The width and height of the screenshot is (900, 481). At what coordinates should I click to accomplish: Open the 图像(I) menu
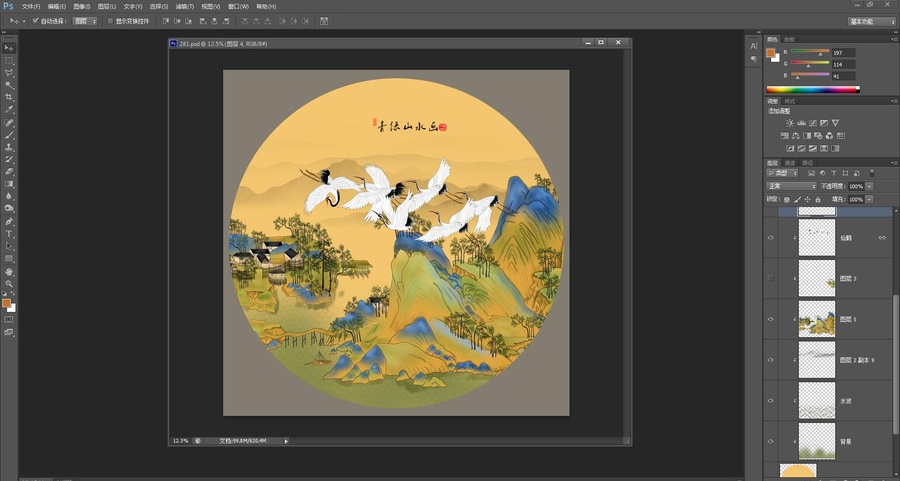(82, 6)
